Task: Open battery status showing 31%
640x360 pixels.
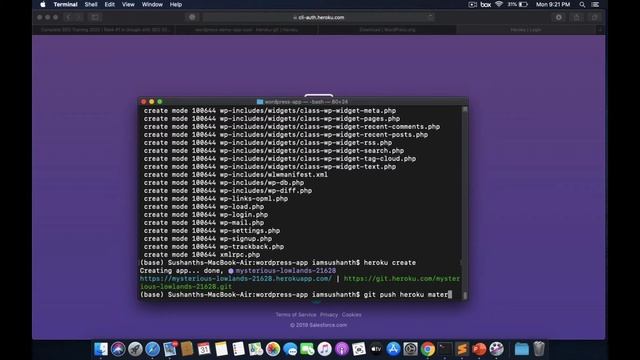Action: (518, 4)
